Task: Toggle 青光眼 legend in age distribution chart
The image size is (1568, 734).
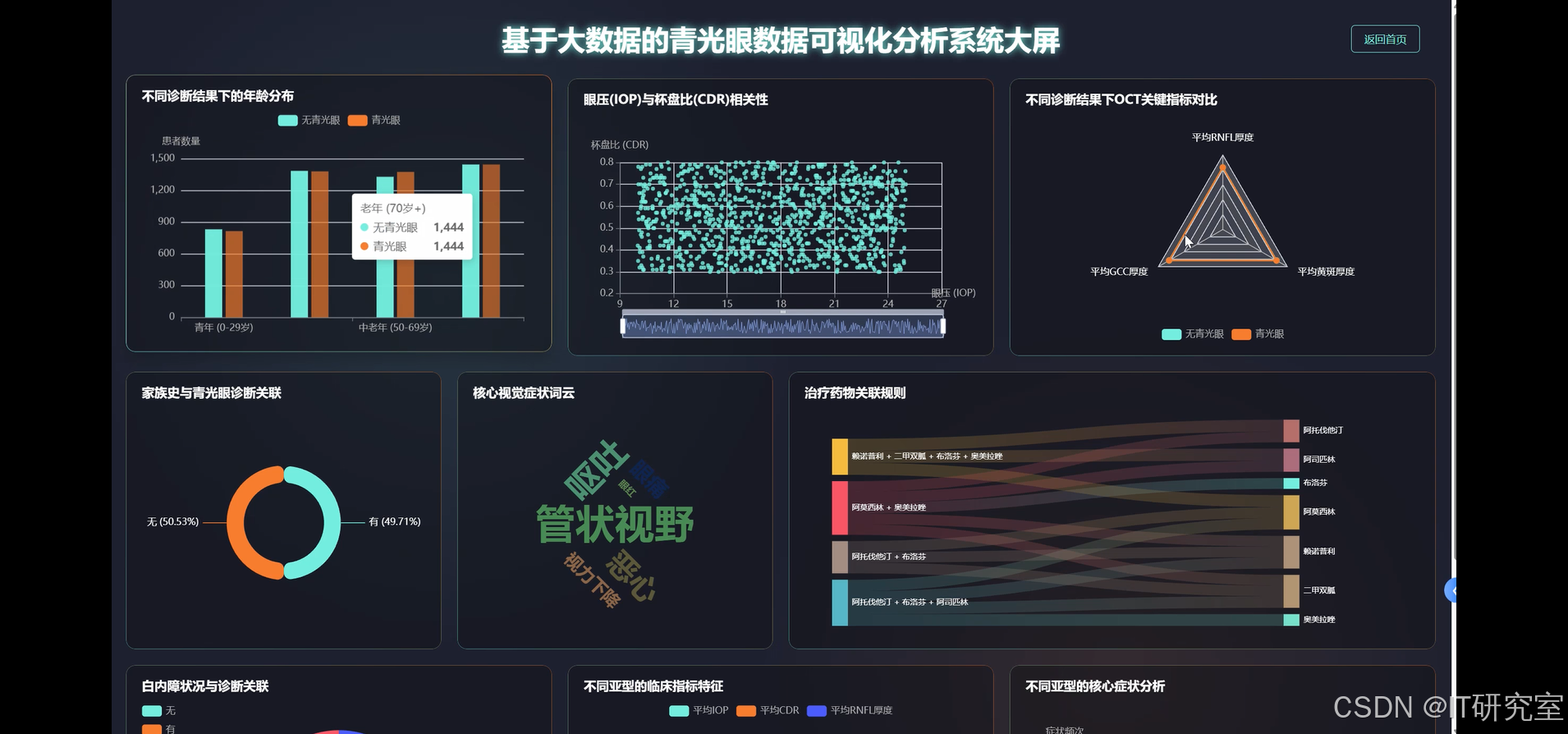Action: coord(374,120)
